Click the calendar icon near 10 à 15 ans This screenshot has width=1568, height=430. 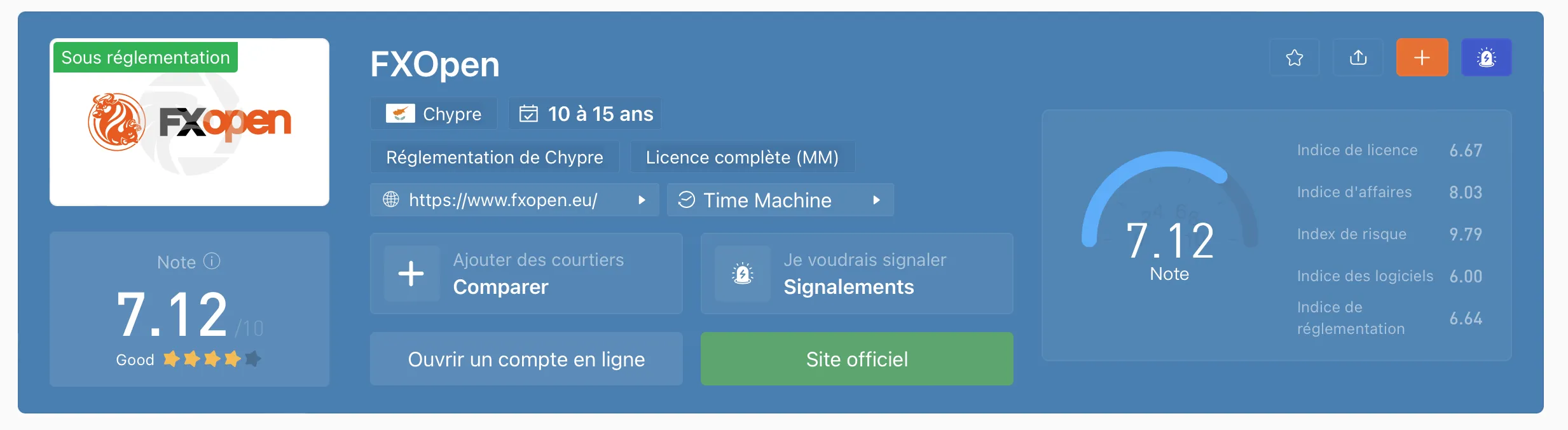click(x=528, y=114)
